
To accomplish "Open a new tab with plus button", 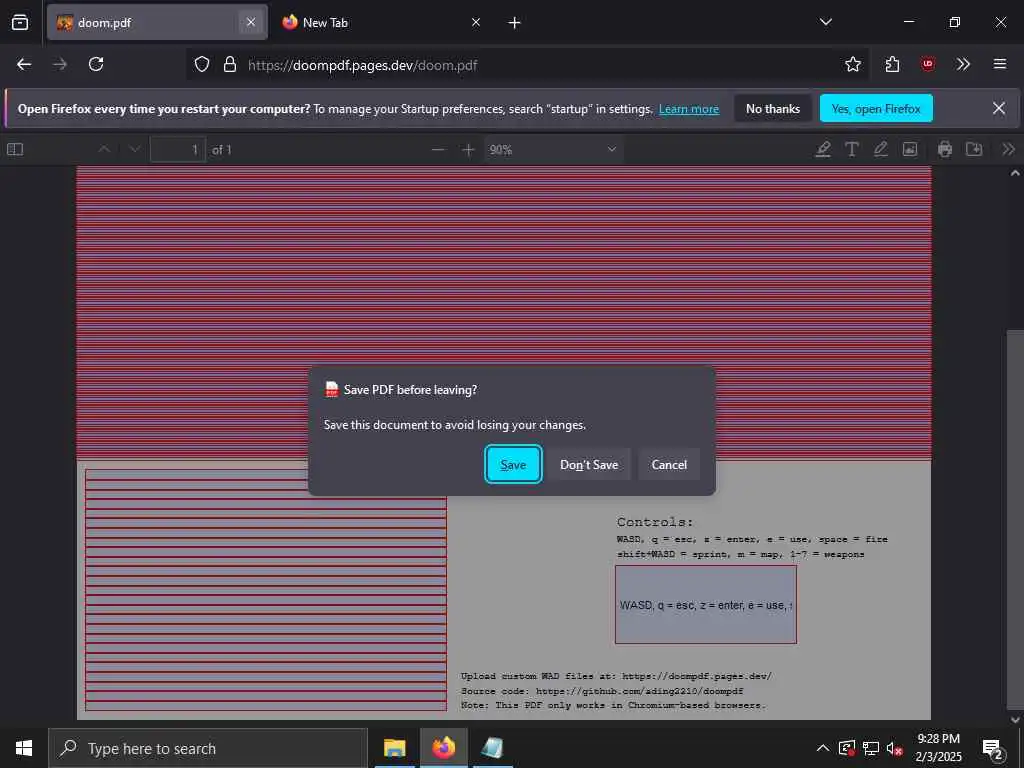I will pos(515,23).
